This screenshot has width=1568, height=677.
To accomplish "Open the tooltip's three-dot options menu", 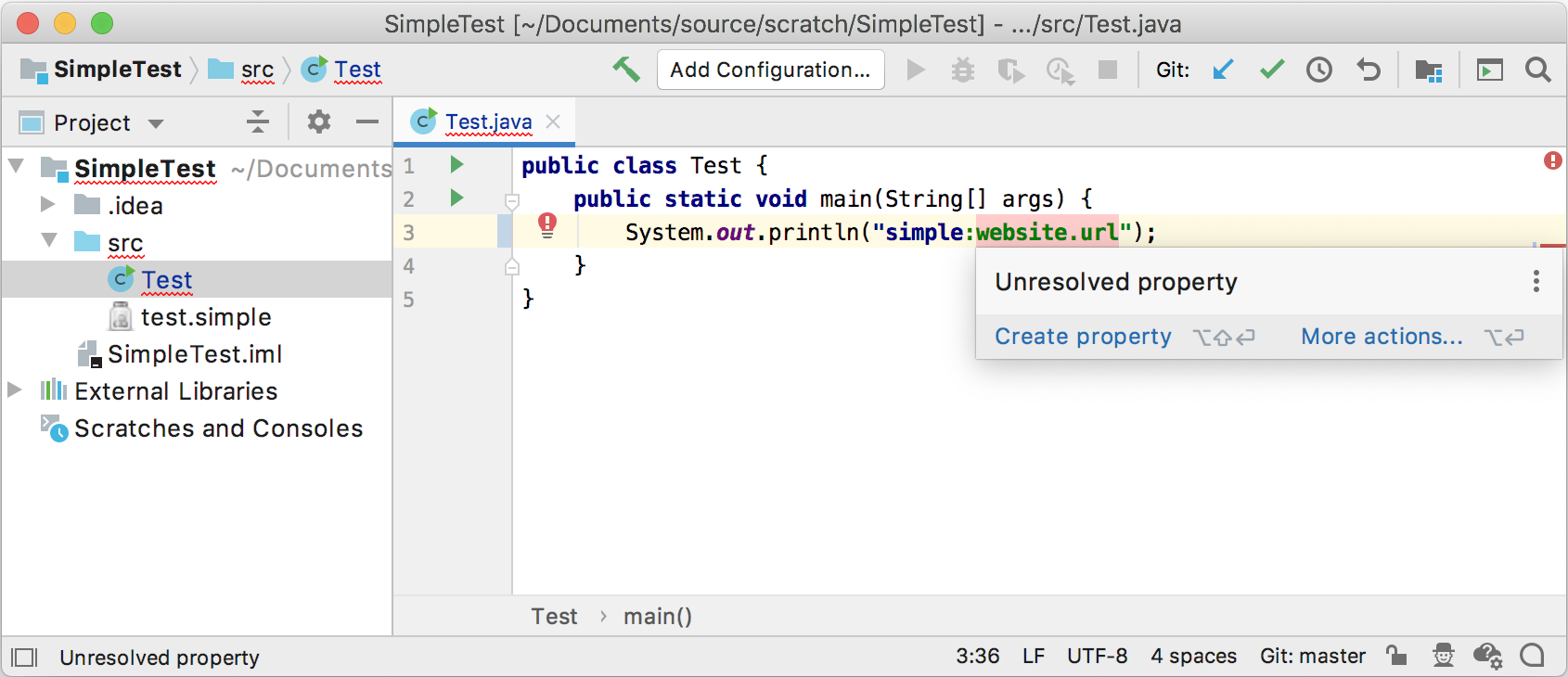I will (1536, 281).
